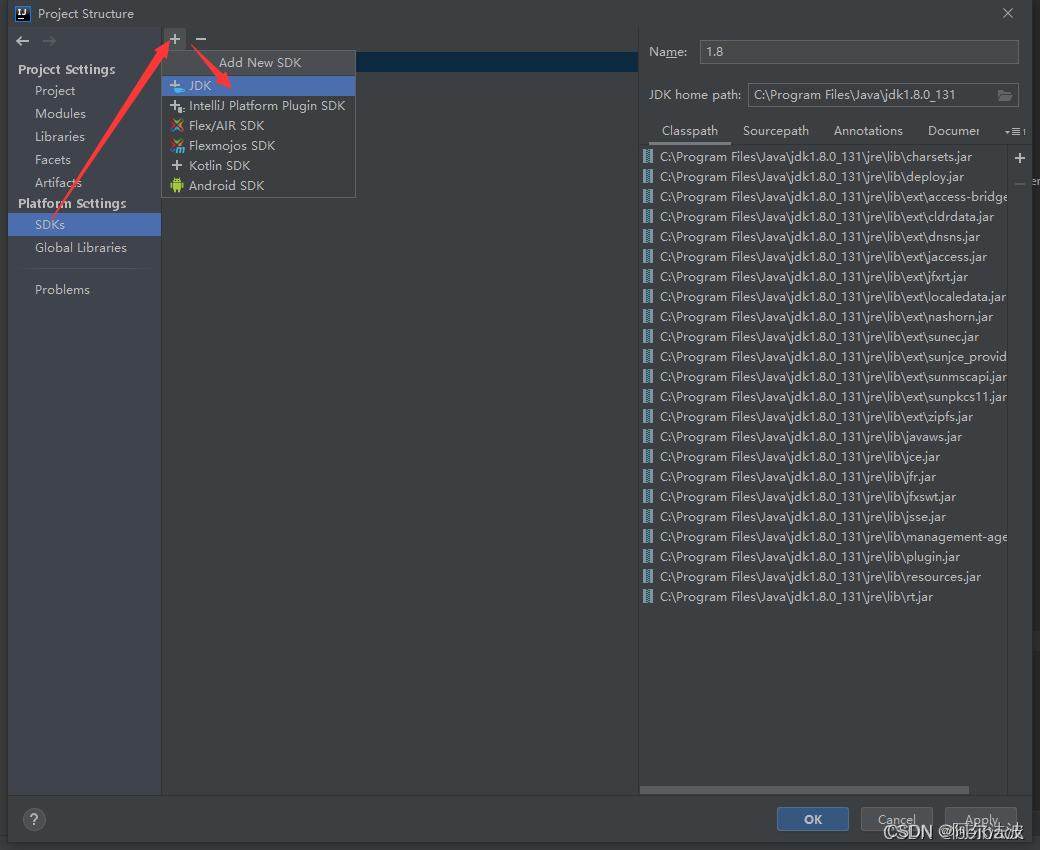Choose the Android SDK option
Image resolution: width=1040 pixels, height=850 pixels.
coord(226,185)
